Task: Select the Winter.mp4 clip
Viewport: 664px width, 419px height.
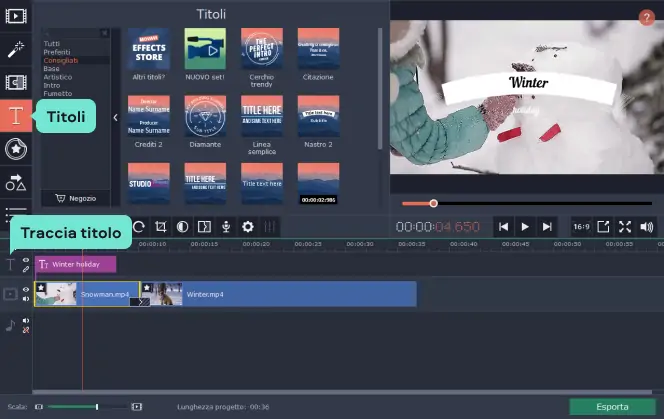Action: click(x=279, y=294)
